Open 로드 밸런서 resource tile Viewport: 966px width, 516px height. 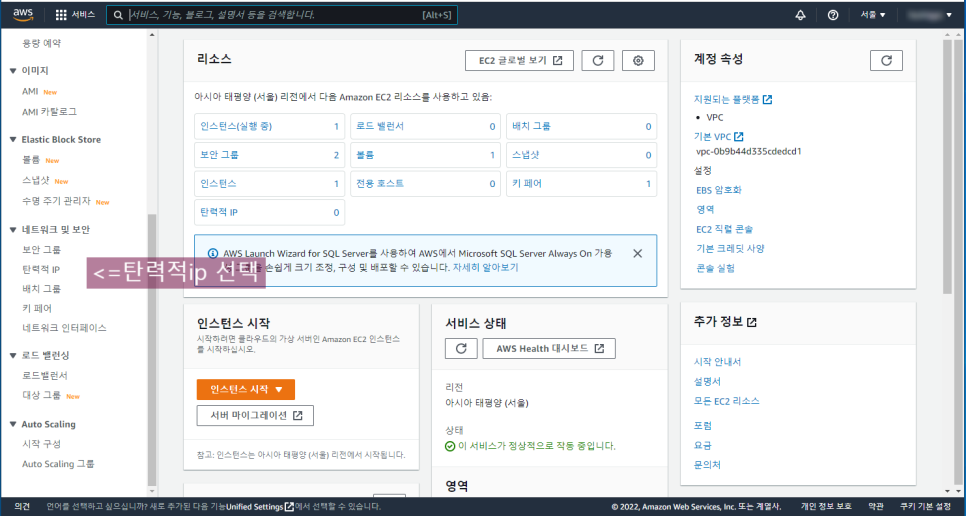coord(425,126)
